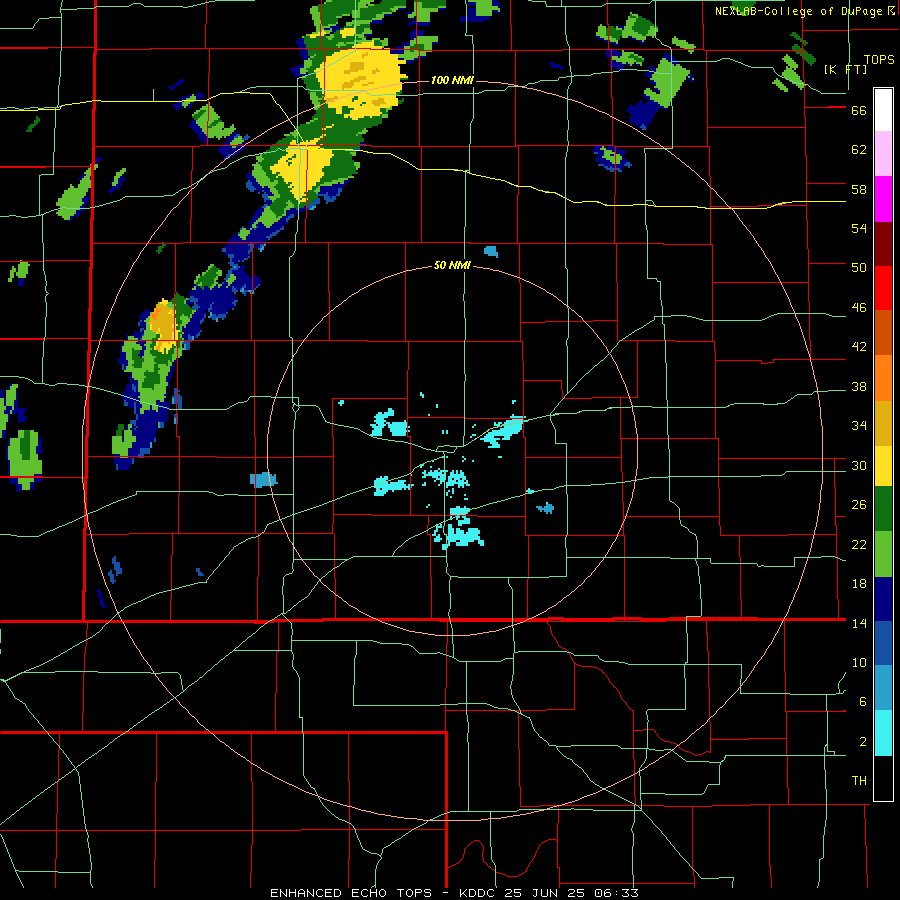Click the medium blue legend swatch

pos(883,642)
